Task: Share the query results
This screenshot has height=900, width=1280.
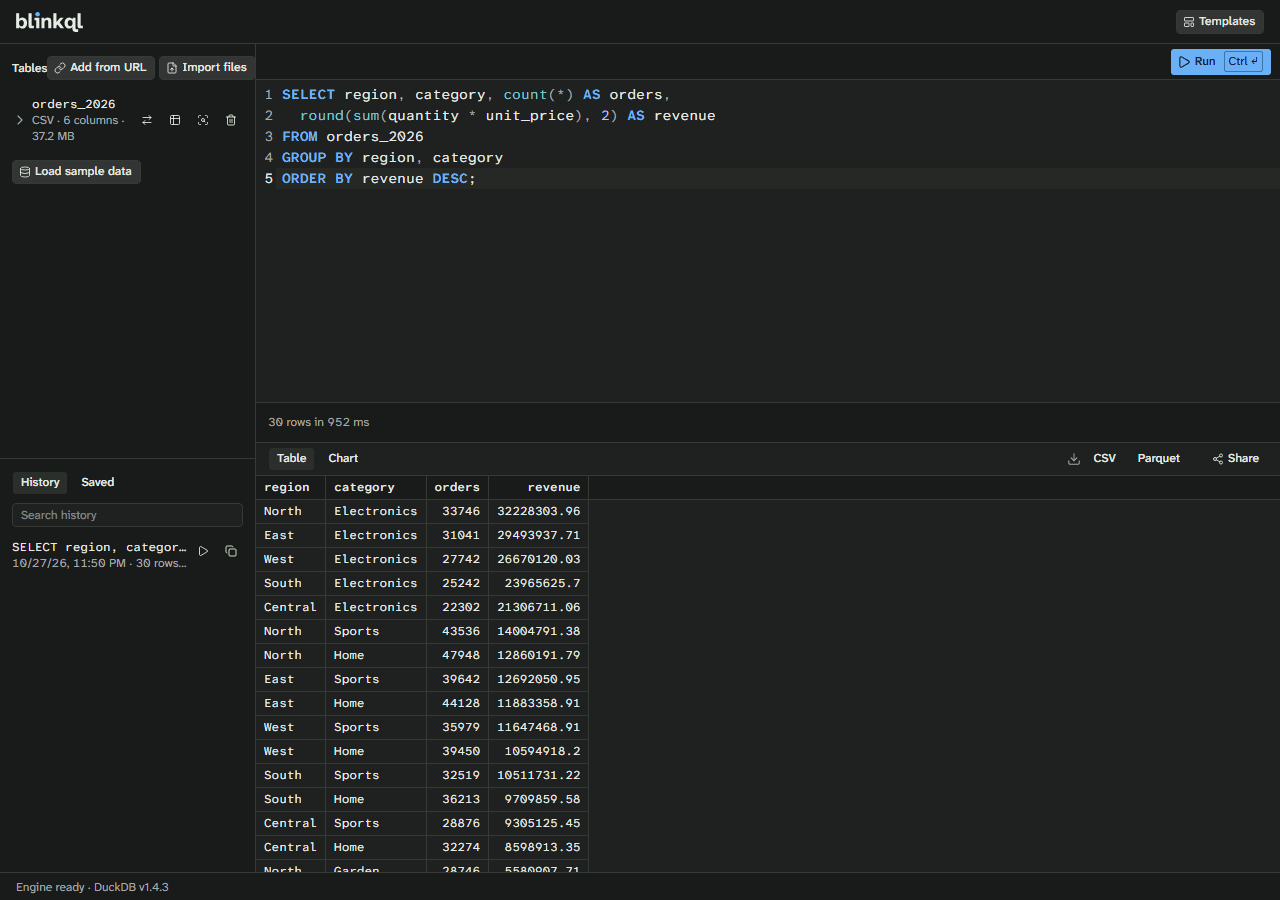Action: [x=1235, y=459]
